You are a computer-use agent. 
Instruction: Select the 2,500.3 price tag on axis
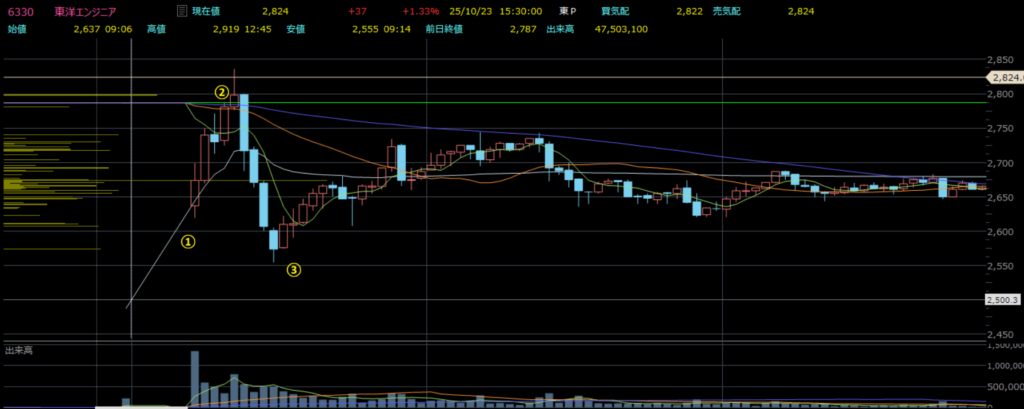click(x=1002, y=299)
